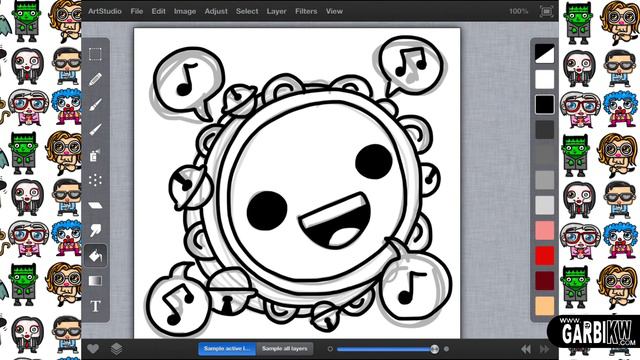Pick the bright red swatch
The image size is (640, 360).
pos(544,256)
